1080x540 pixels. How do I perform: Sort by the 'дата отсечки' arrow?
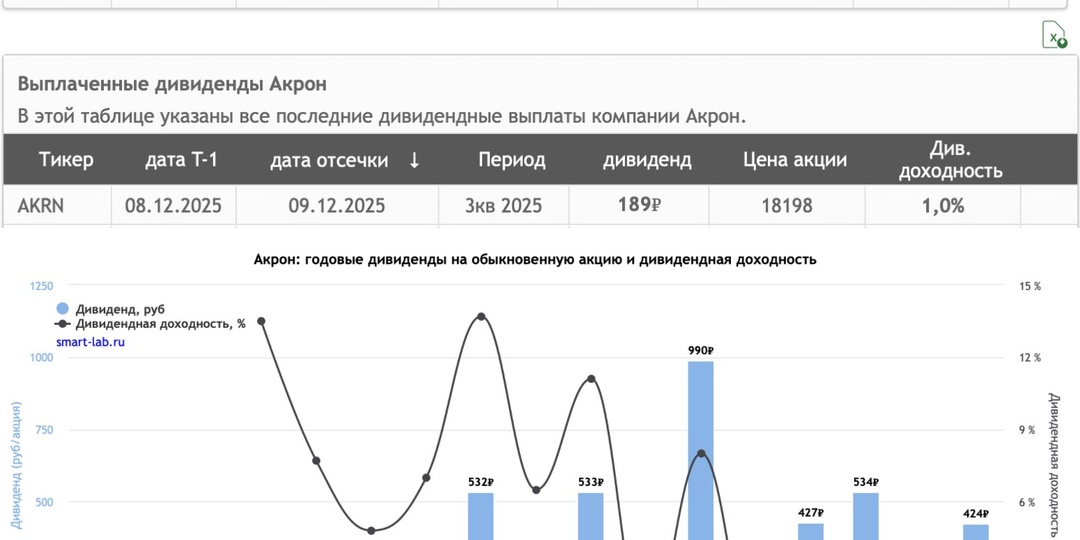[x=414, y=160]
